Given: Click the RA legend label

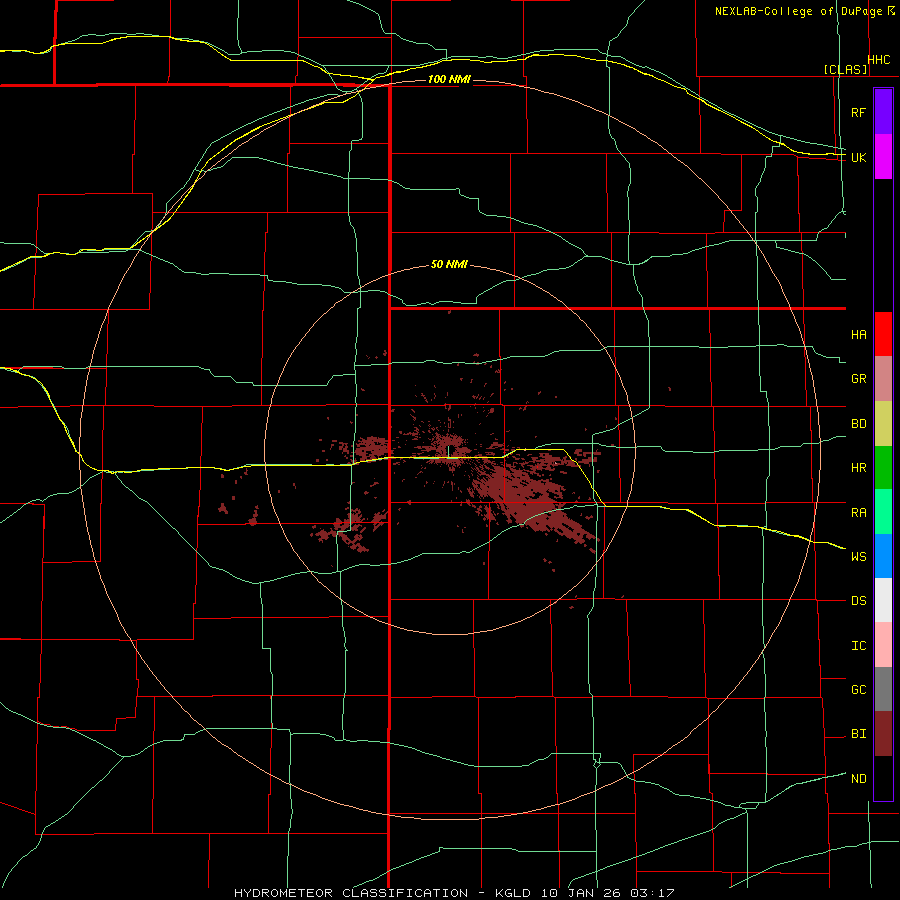Looking at the screenshot, I should [858, 513].
